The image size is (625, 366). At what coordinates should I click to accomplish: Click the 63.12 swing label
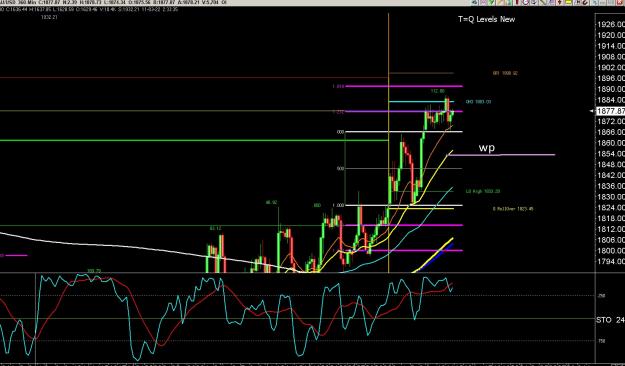[x=216, y=228]
